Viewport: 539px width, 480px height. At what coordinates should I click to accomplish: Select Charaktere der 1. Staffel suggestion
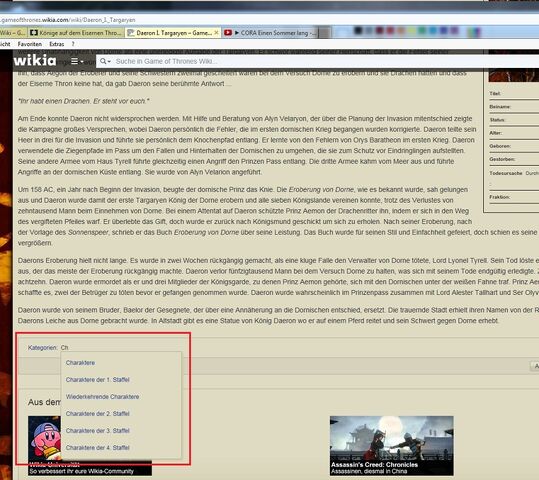tap(98, 380)
